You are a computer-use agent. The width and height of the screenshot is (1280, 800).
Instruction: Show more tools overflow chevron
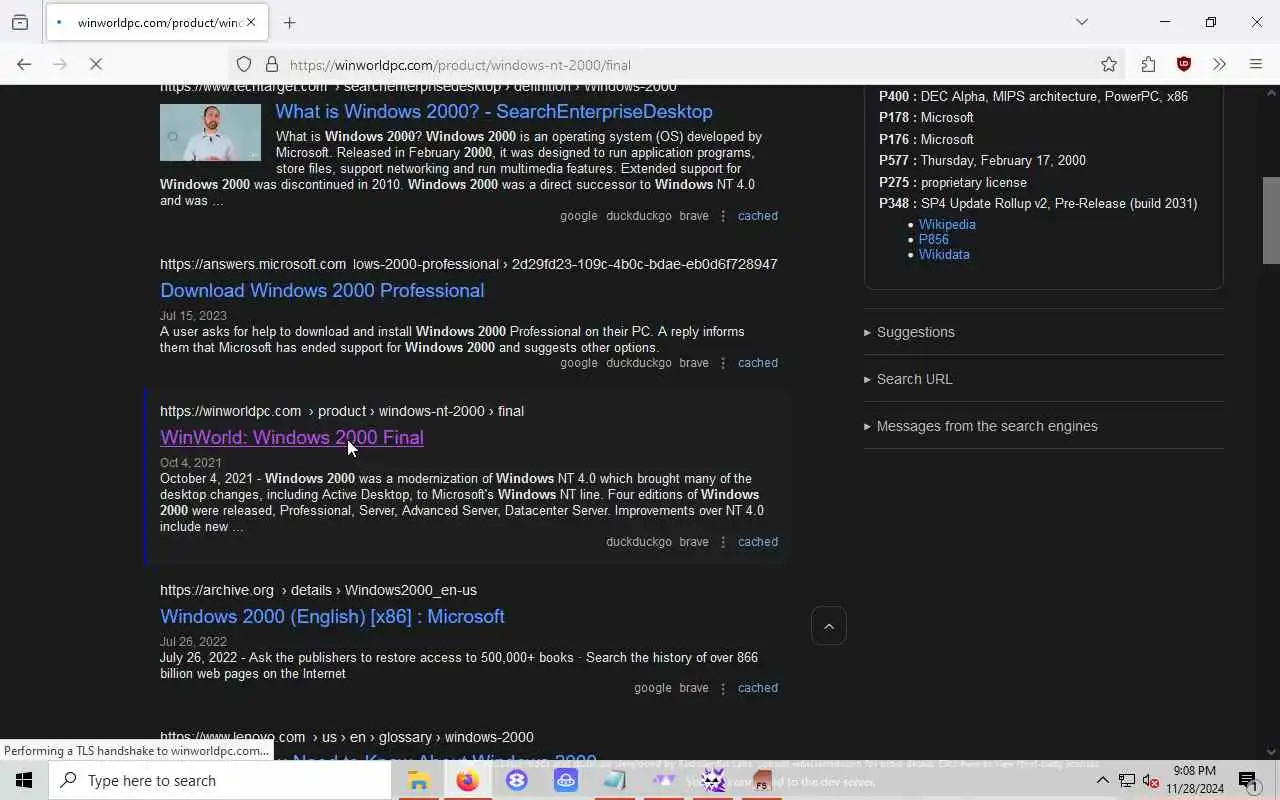coord(1219,65)
